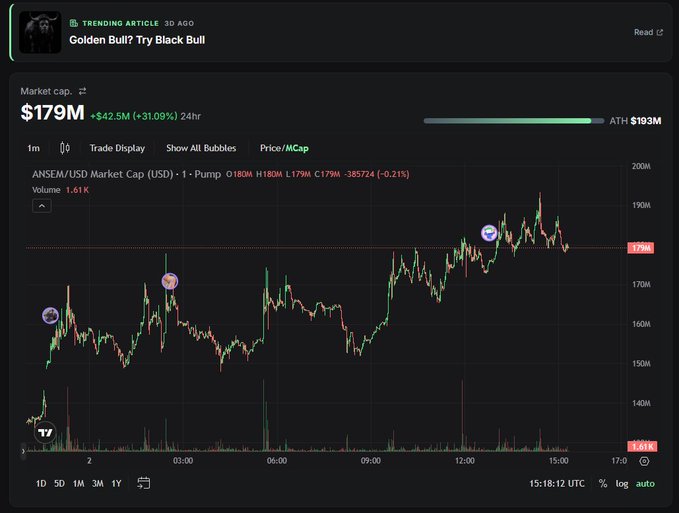The width and height of the screenshot is (679, 513).
Task: Click the ATH progress bar
Action: [x=514, y=121]
